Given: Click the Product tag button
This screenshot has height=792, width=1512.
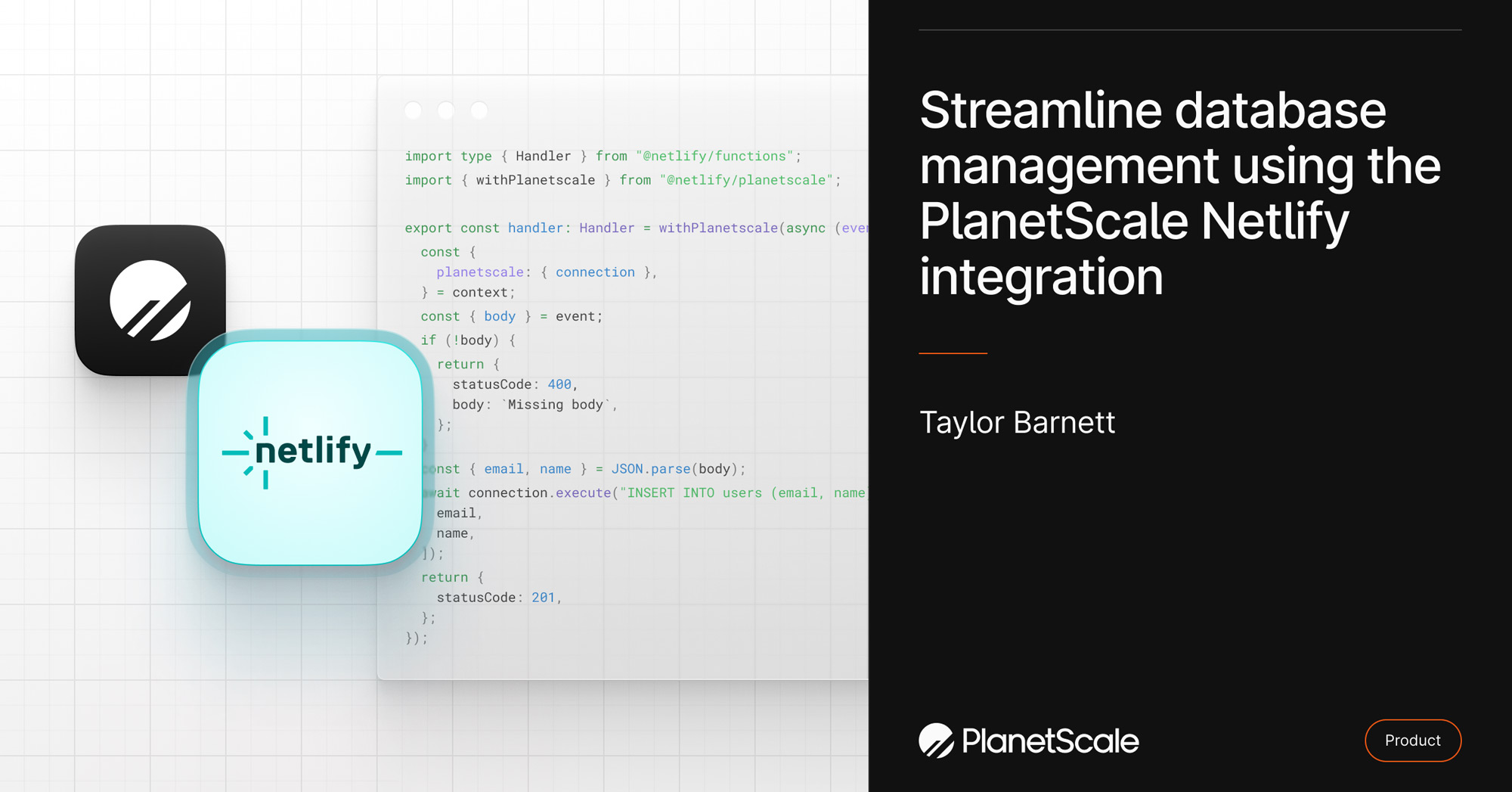Looking at the screenshot, I should [1412, 741].
